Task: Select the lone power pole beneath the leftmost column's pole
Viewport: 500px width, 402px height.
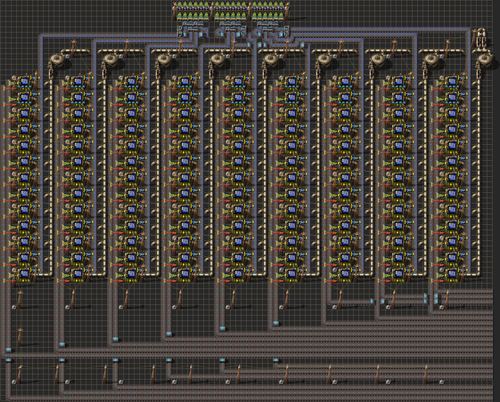Action: [20, 337]
